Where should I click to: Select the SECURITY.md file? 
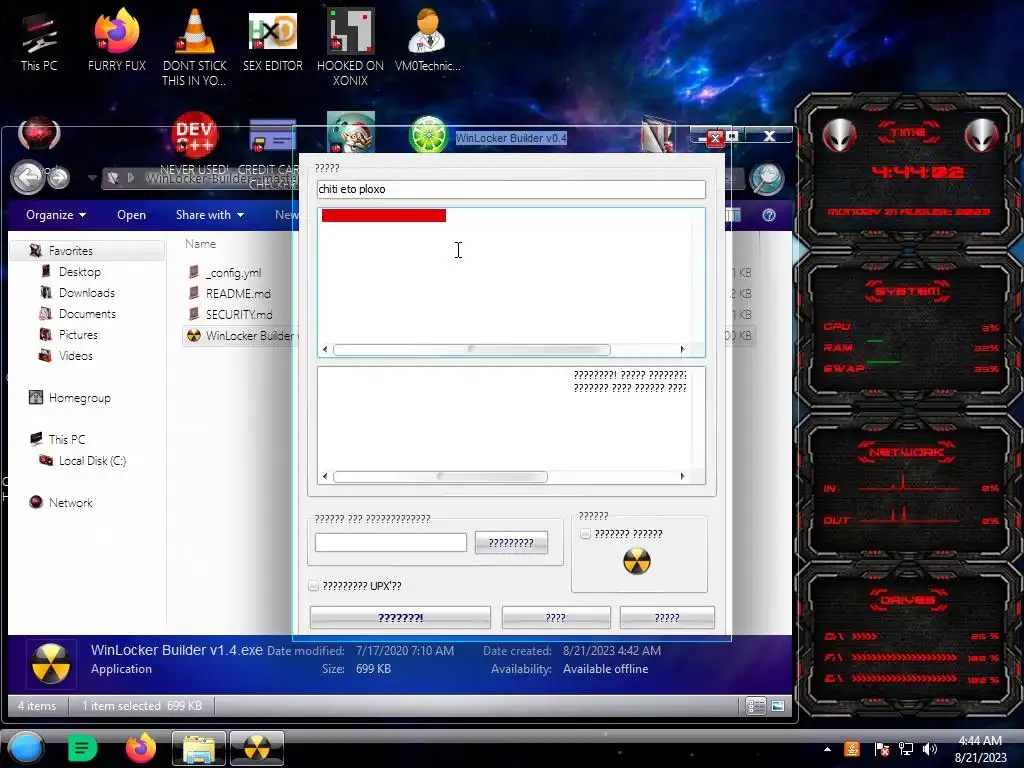click(x=239, y=314)
